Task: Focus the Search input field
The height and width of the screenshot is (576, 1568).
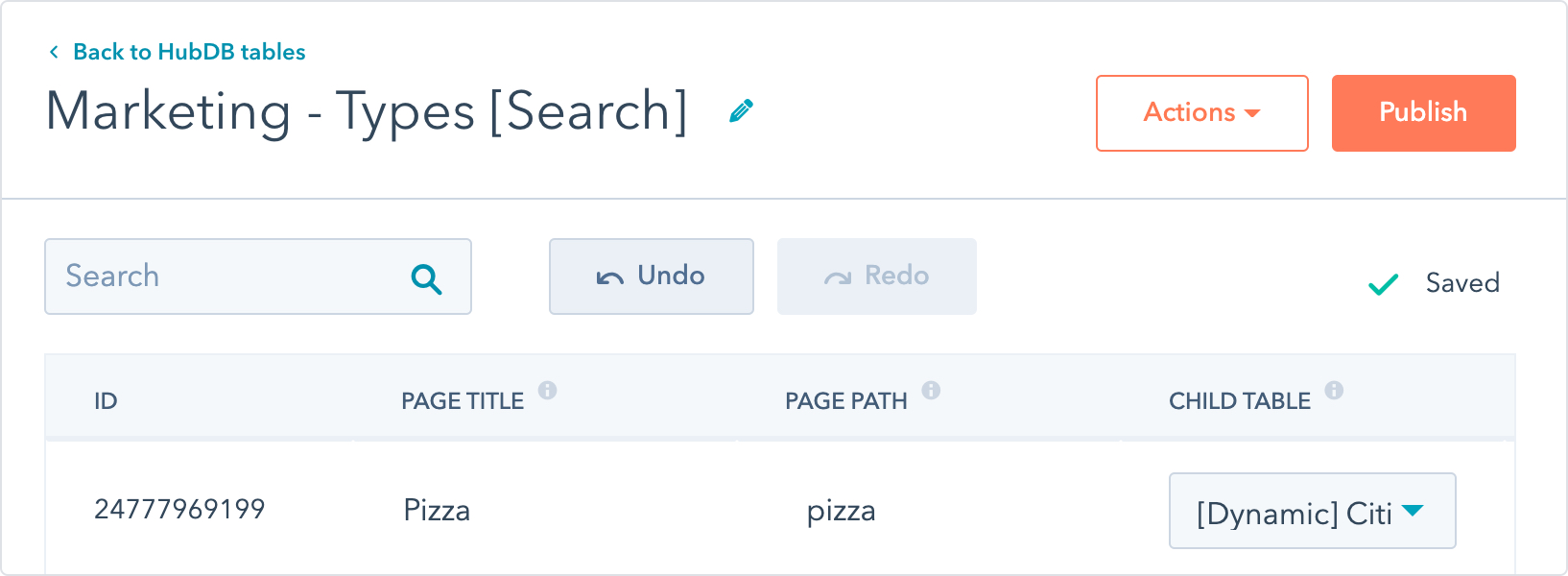Action: 230,276
